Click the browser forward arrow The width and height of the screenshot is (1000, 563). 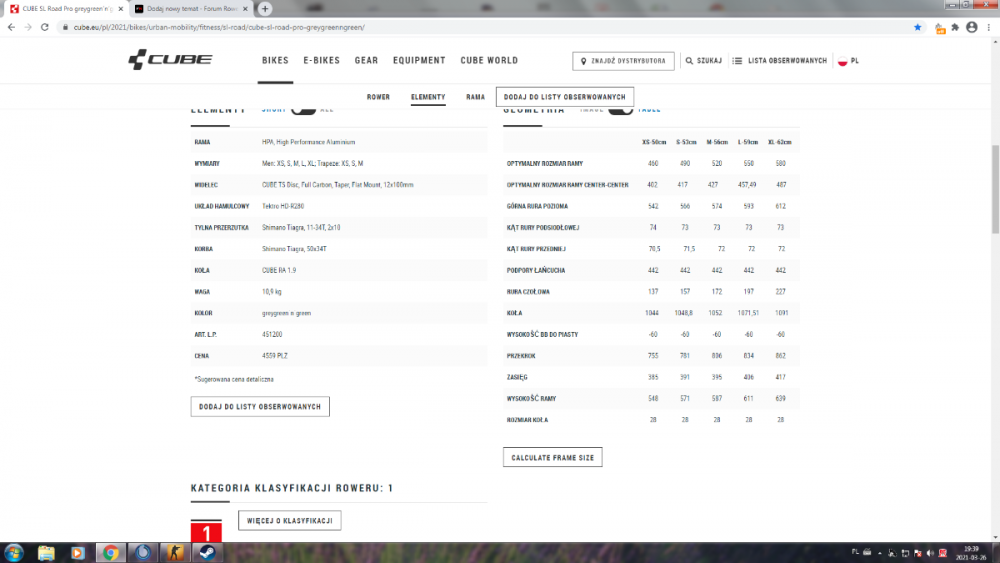[x=27, y=27]
